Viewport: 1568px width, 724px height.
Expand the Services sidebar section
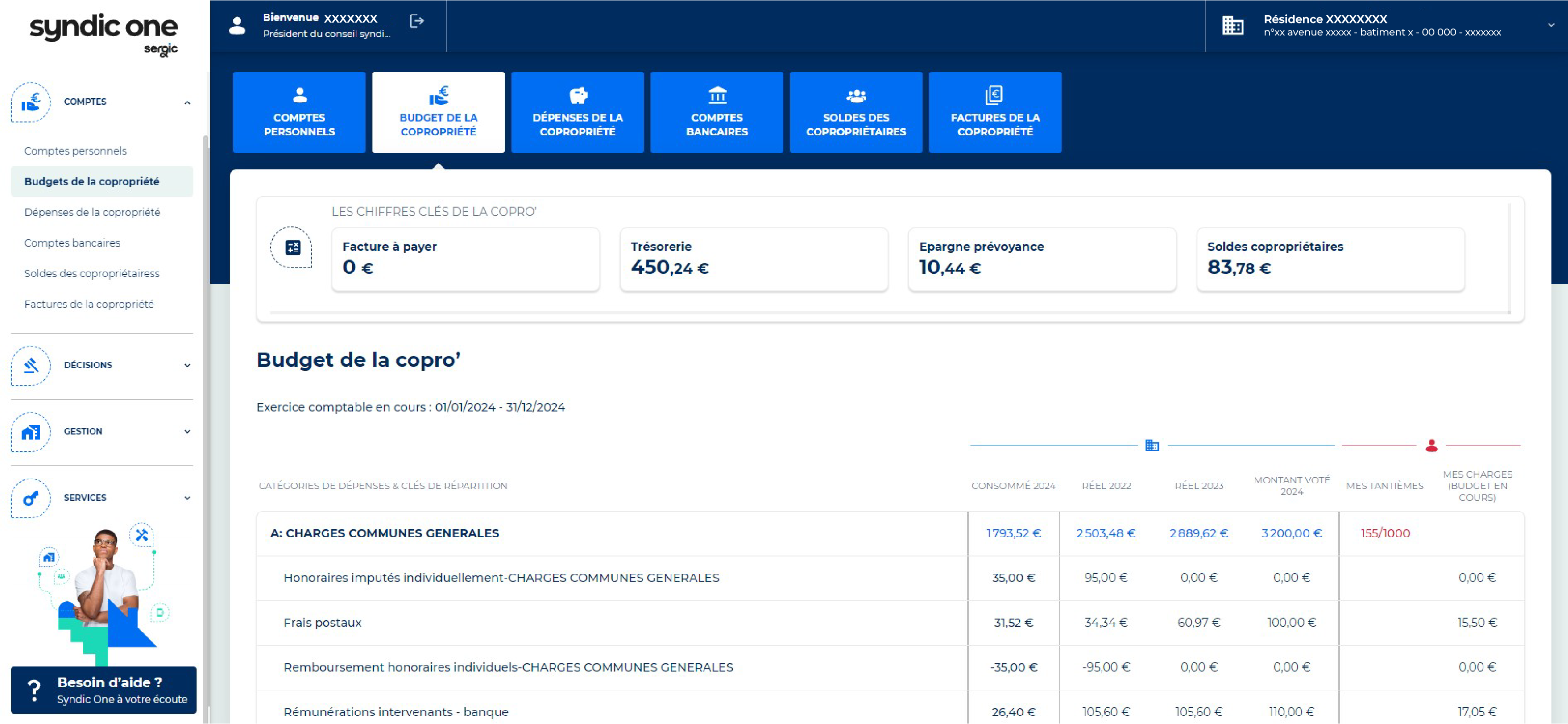click(187, 498)
